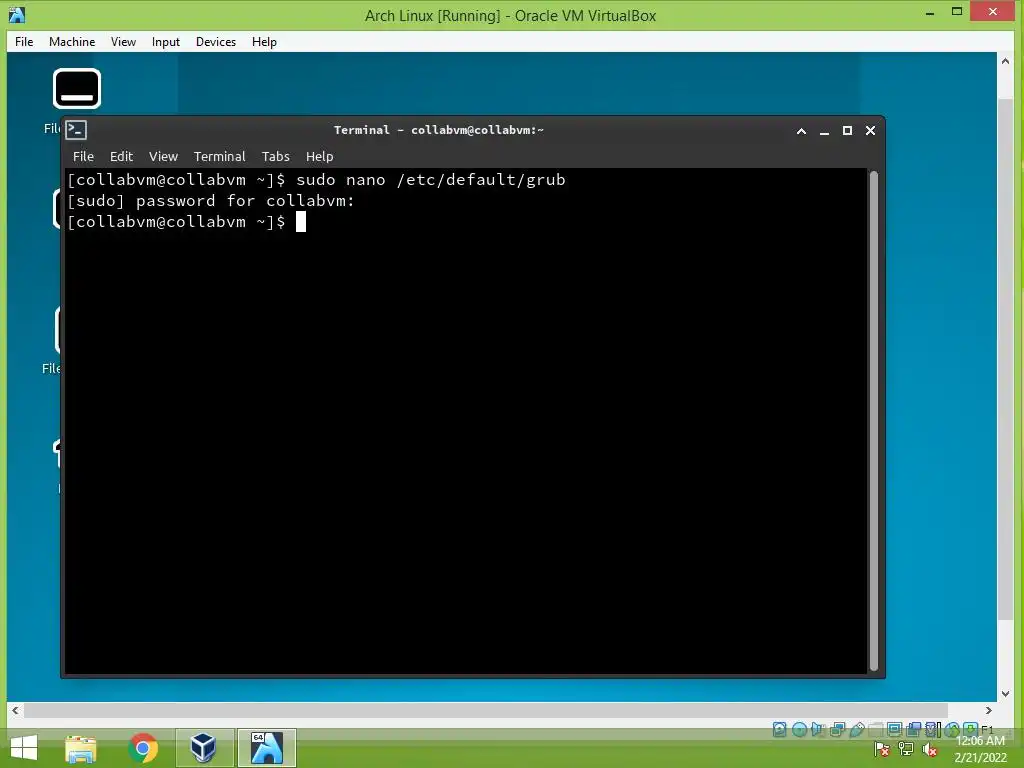The width and height of the screenshot is (1024, 768).
Task: Minimize the VirtualBox window
Action: 930,12
